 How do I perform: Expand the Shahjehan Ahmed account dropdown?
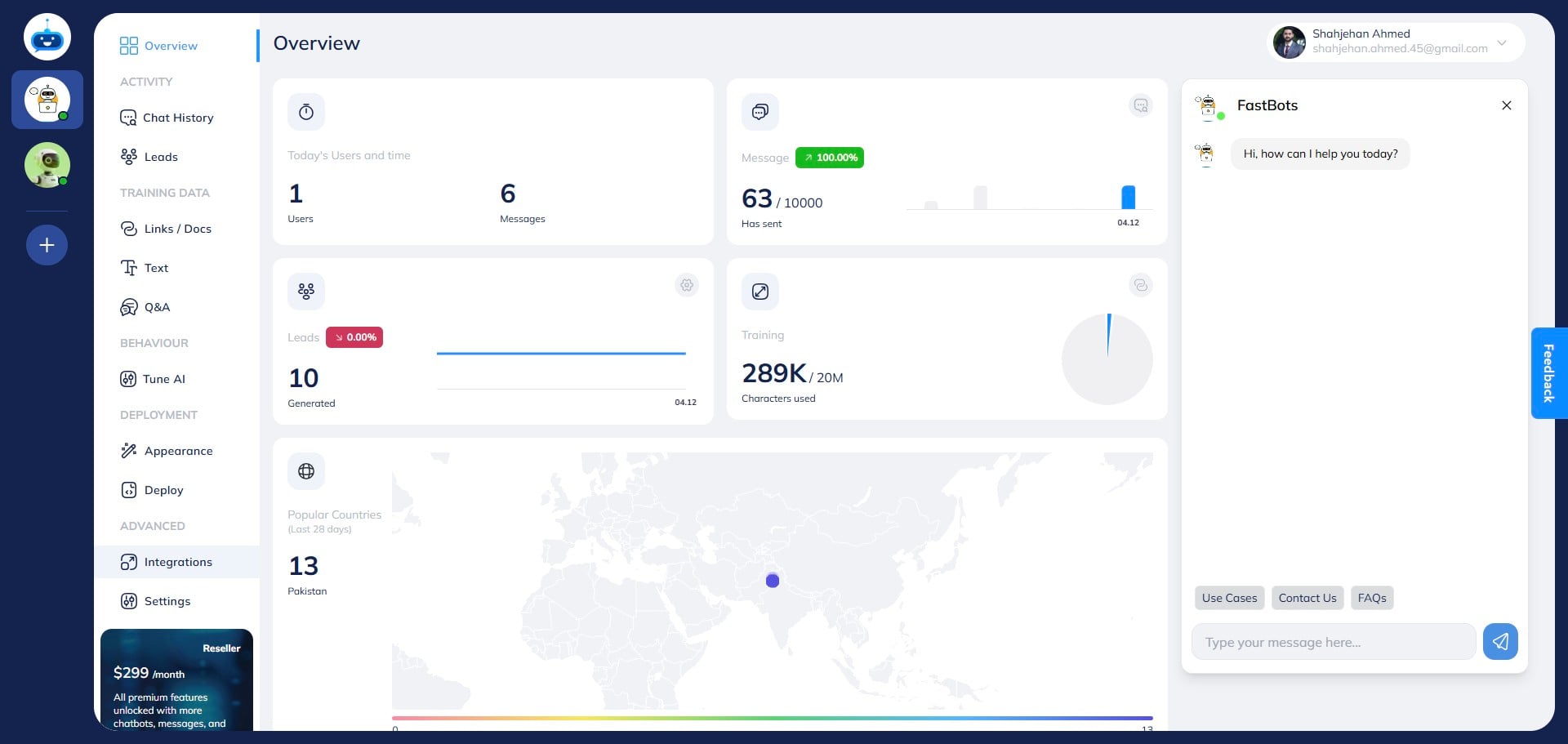pos(1501,42)
